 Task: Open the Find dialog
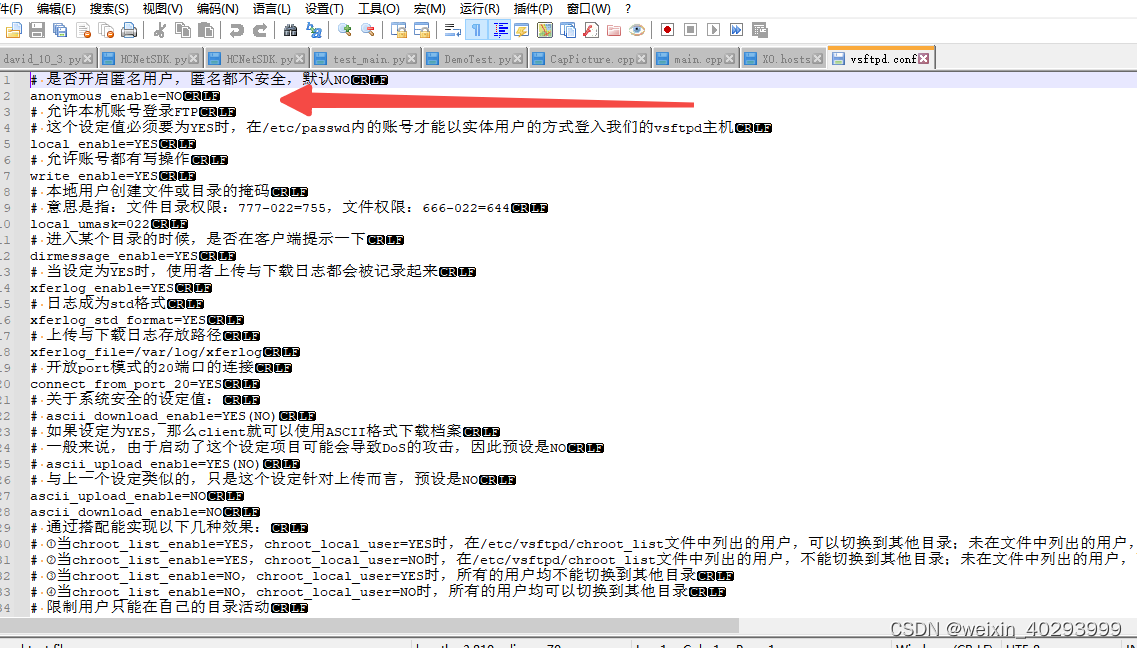(290, 31)
